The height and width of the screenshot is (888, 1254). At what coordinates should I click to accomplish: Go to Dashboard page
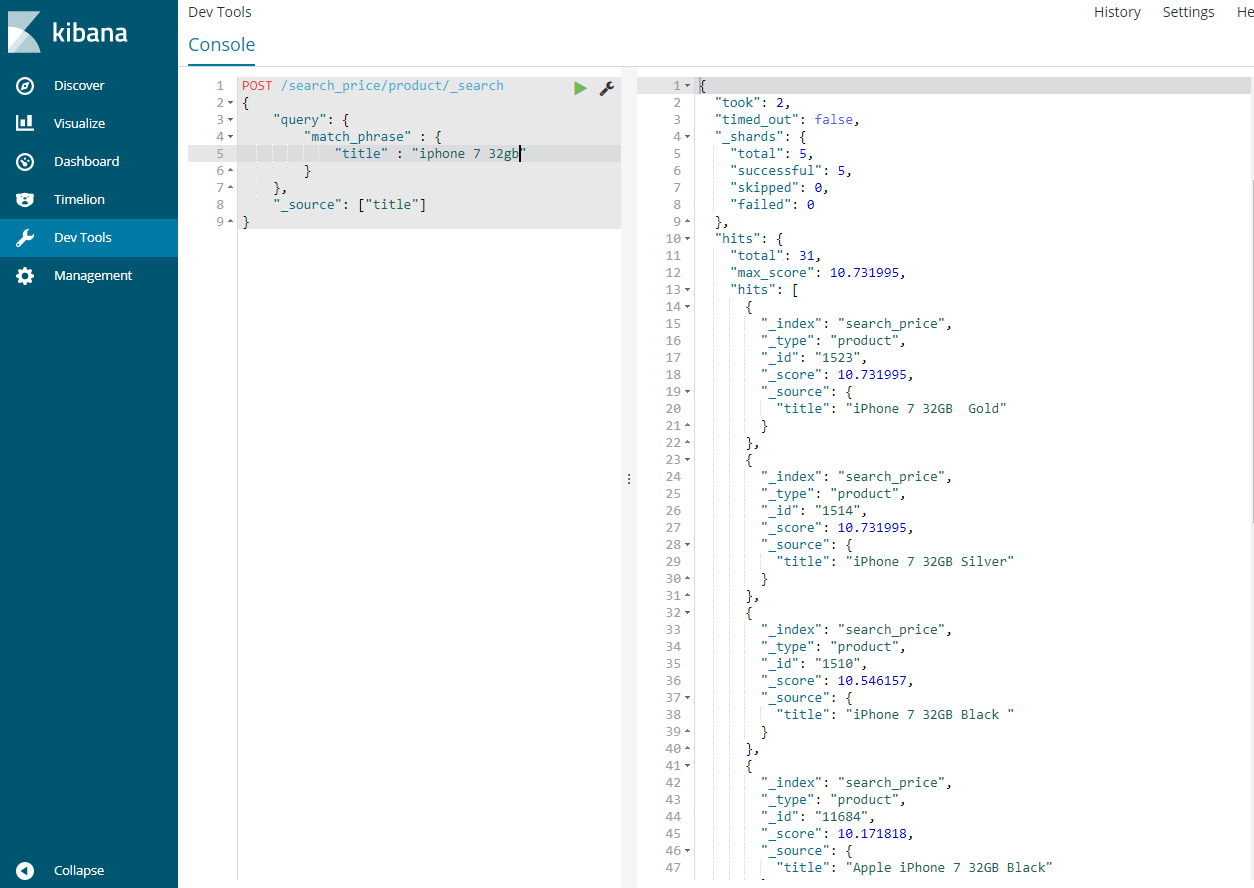point(86,161)
